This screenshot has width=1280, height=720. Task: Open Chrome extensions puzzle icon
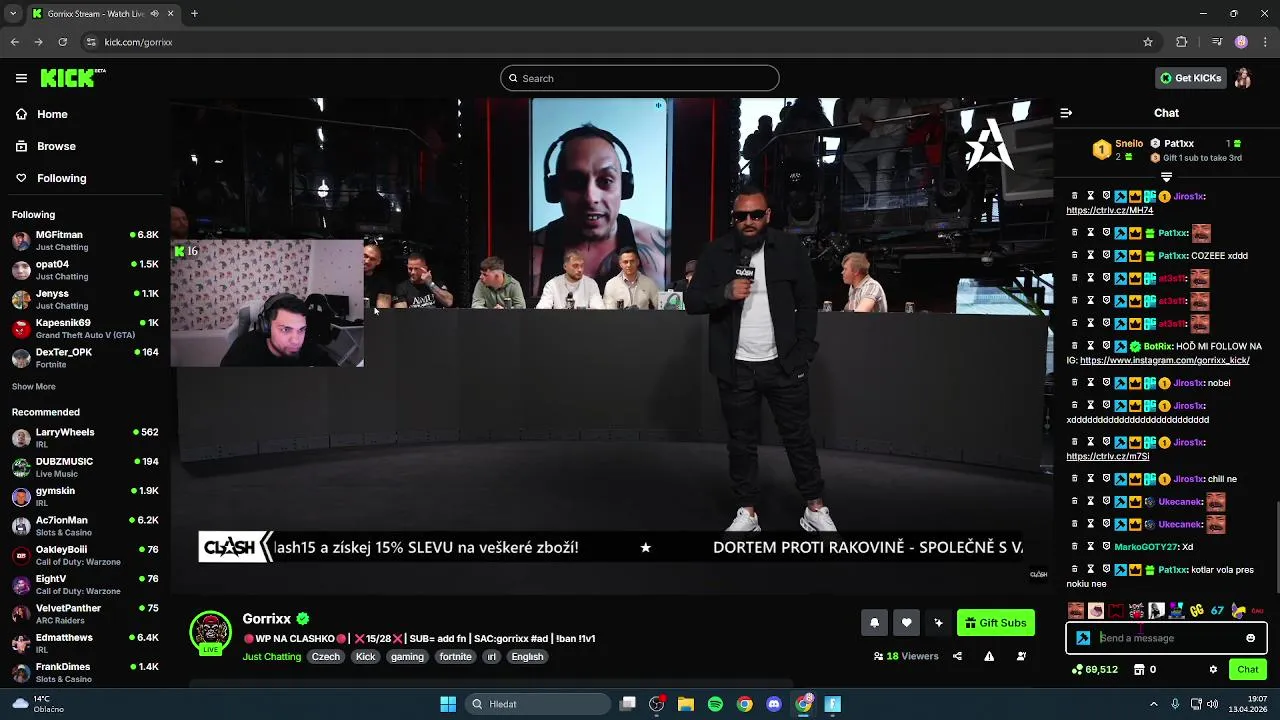pyautogui.click(x=1182, y=42)
